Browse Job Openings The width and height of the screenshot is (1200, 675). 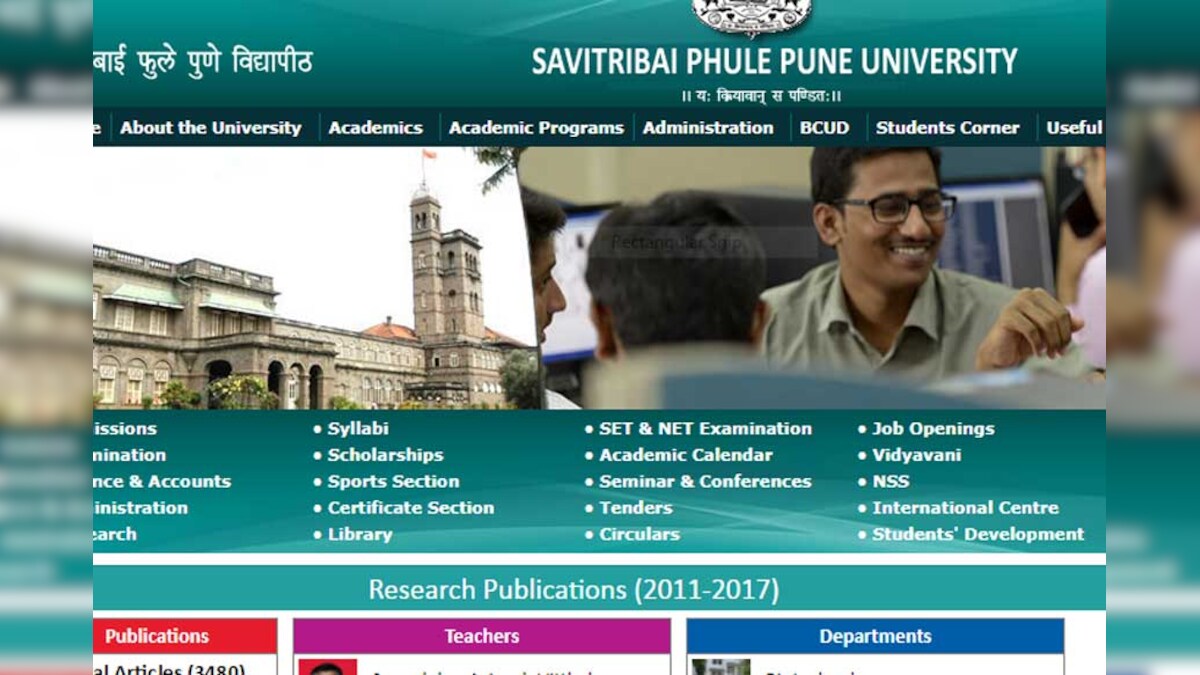coord(932,428)
